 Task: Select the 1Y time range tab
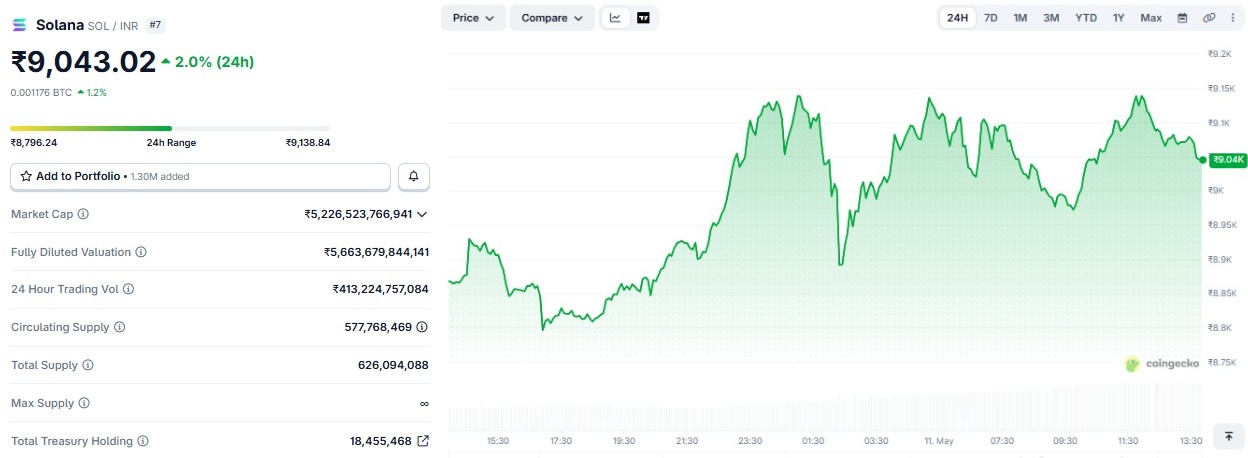[x=1118, y=18]
